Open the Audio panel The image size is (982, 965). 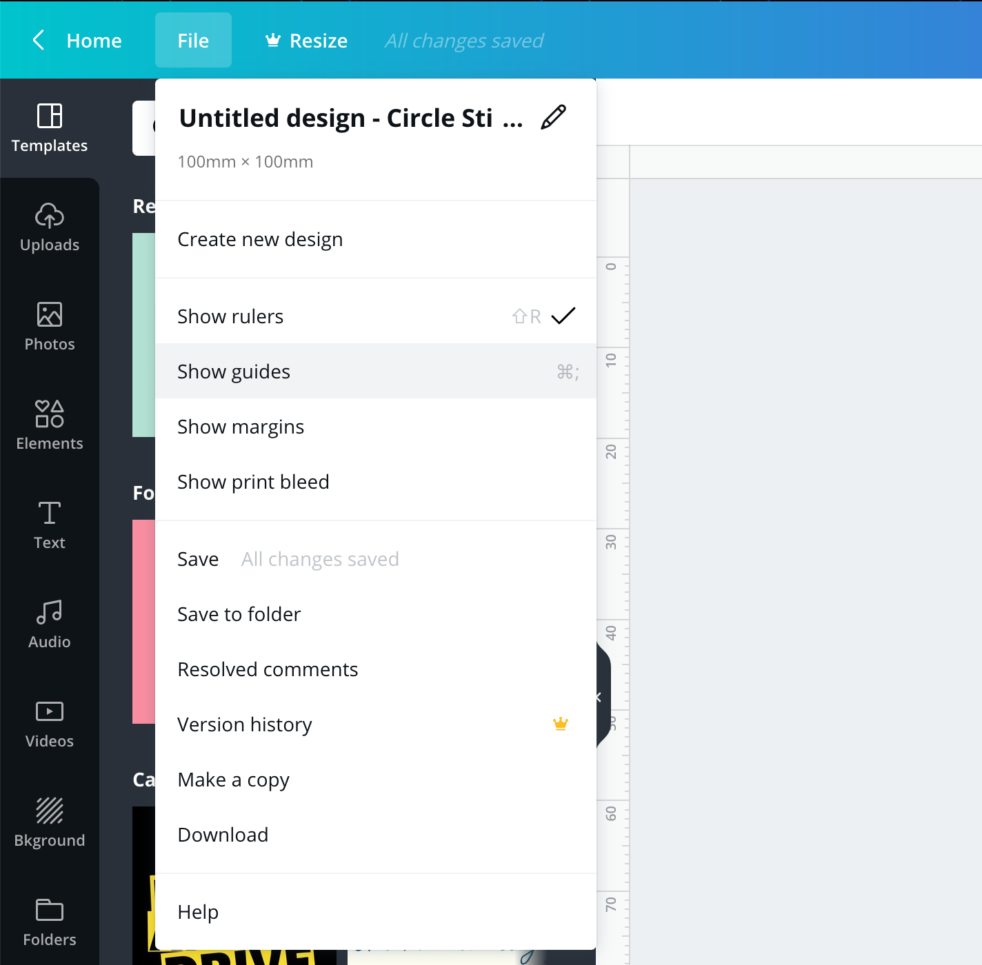[x=49, y=624]
